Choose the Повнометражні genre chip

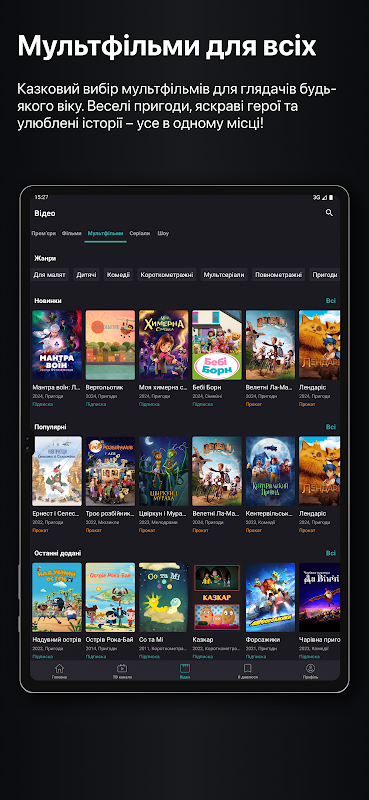coord(279,274)
